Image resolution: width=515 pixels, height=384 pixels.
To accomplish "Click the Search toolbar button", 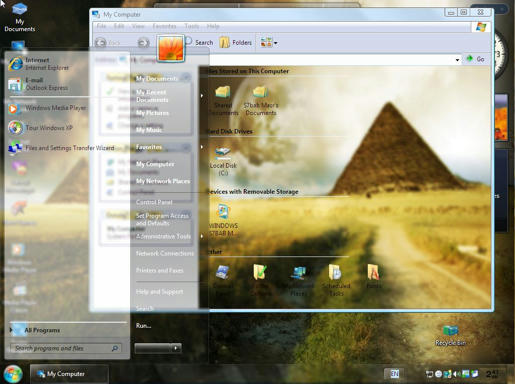I will click(199, 43).
